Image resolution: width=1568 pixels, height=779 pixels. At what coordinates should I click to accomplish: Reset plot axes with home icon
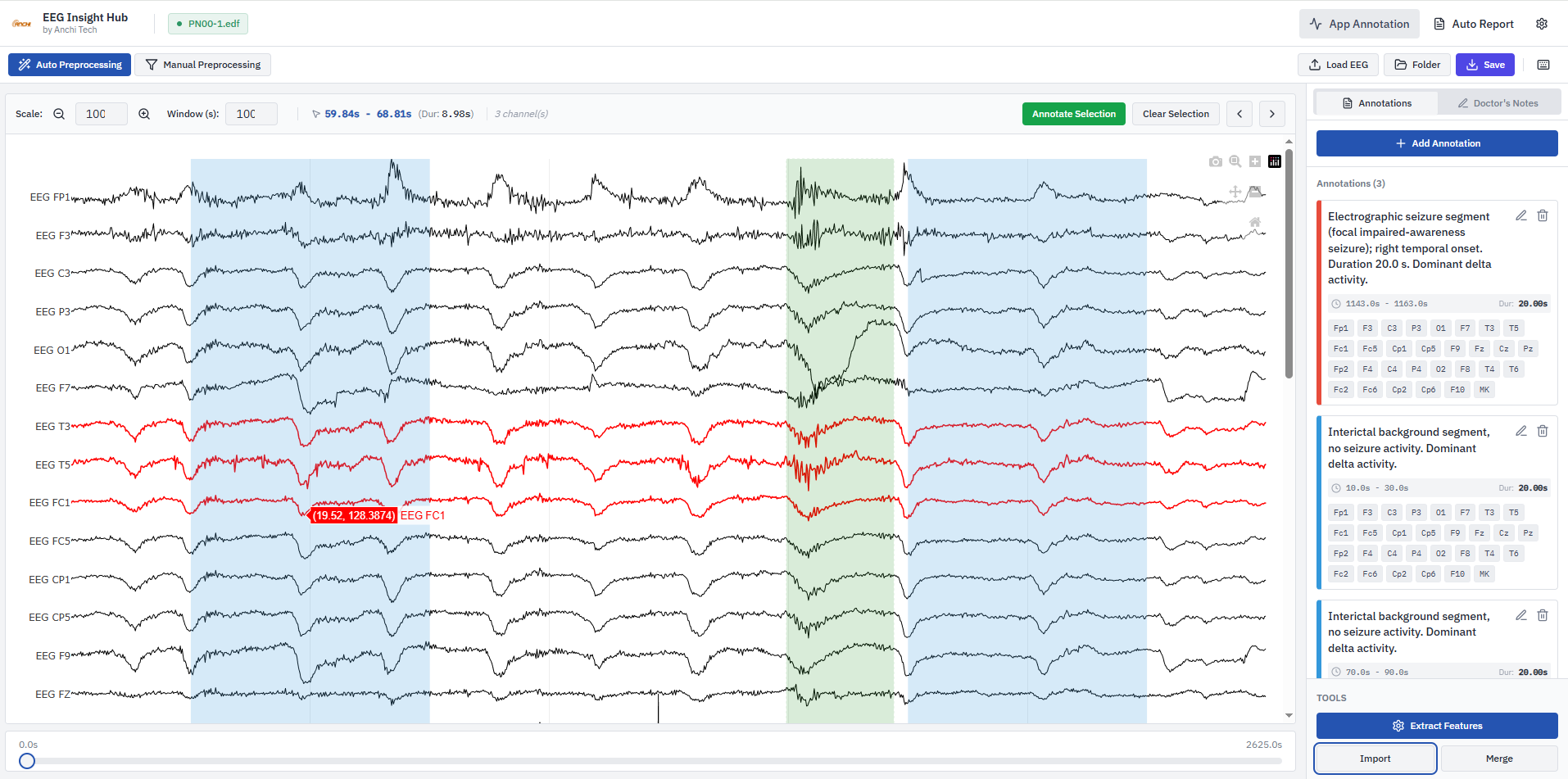(x=1254, y=222)
